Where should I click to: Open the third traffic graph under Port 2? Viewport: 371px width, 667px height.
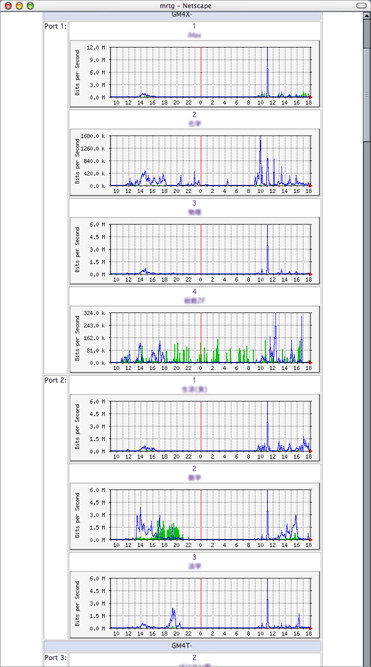[x=194, y=604]
